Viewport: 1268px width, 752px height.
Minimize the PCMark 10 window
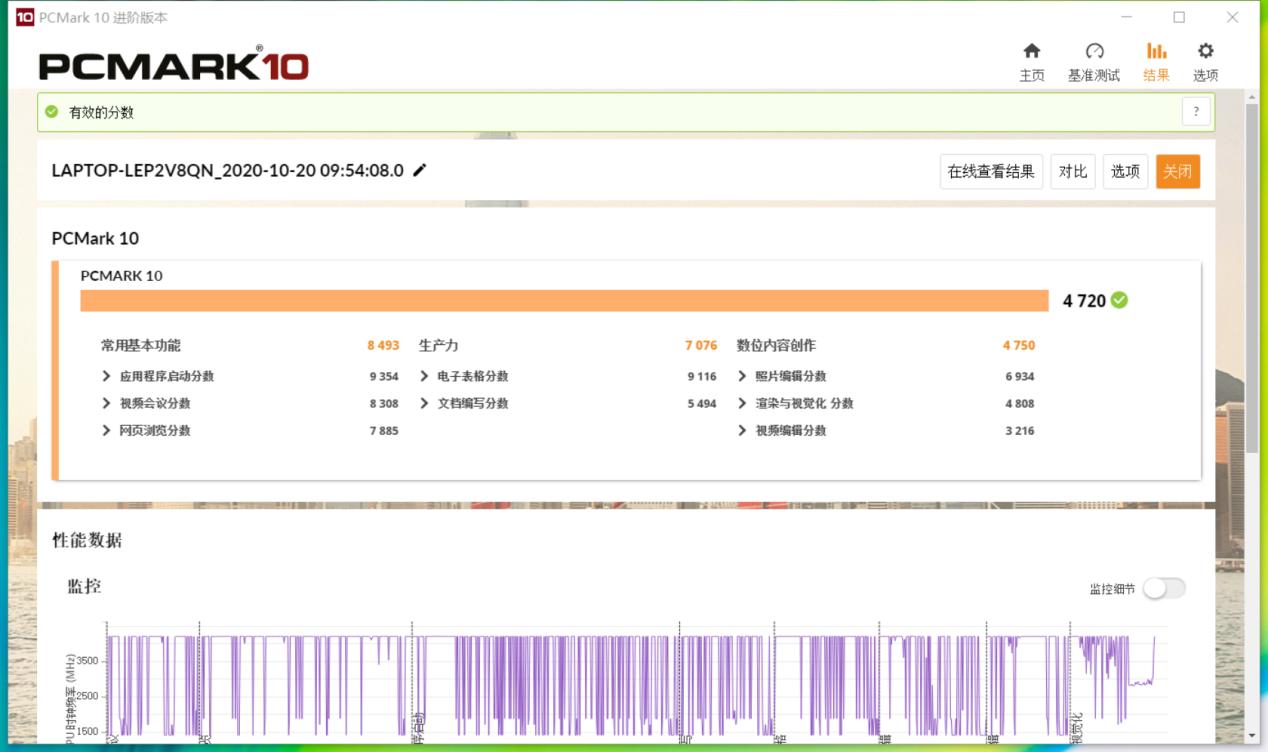tap(1127, 17)
